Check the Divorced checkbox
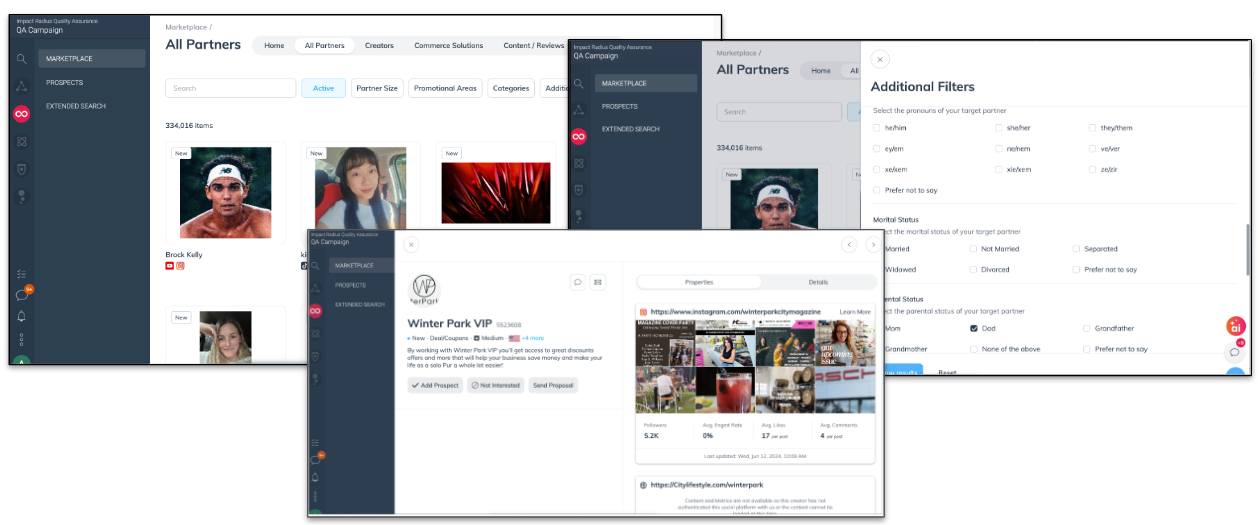This screenshot has height=525, width=1260. [x=973, y=269]
